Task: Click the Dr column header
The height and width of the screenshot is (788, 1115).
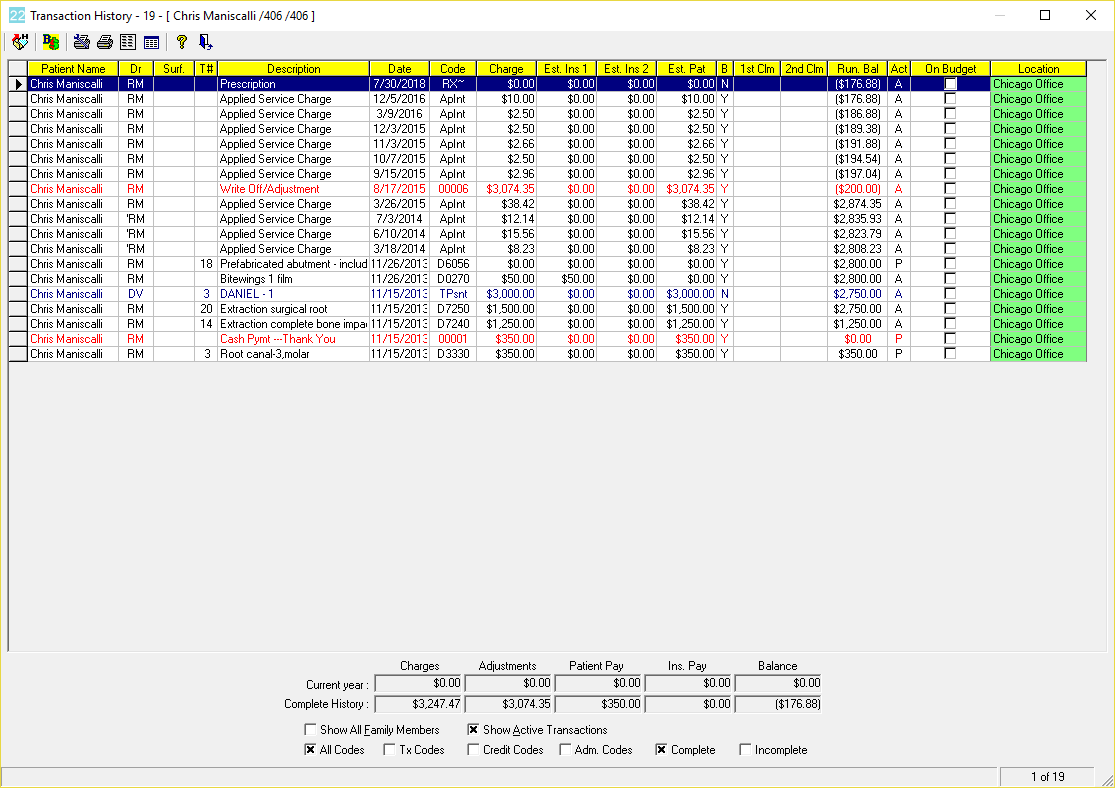Action: pos(136,69)
